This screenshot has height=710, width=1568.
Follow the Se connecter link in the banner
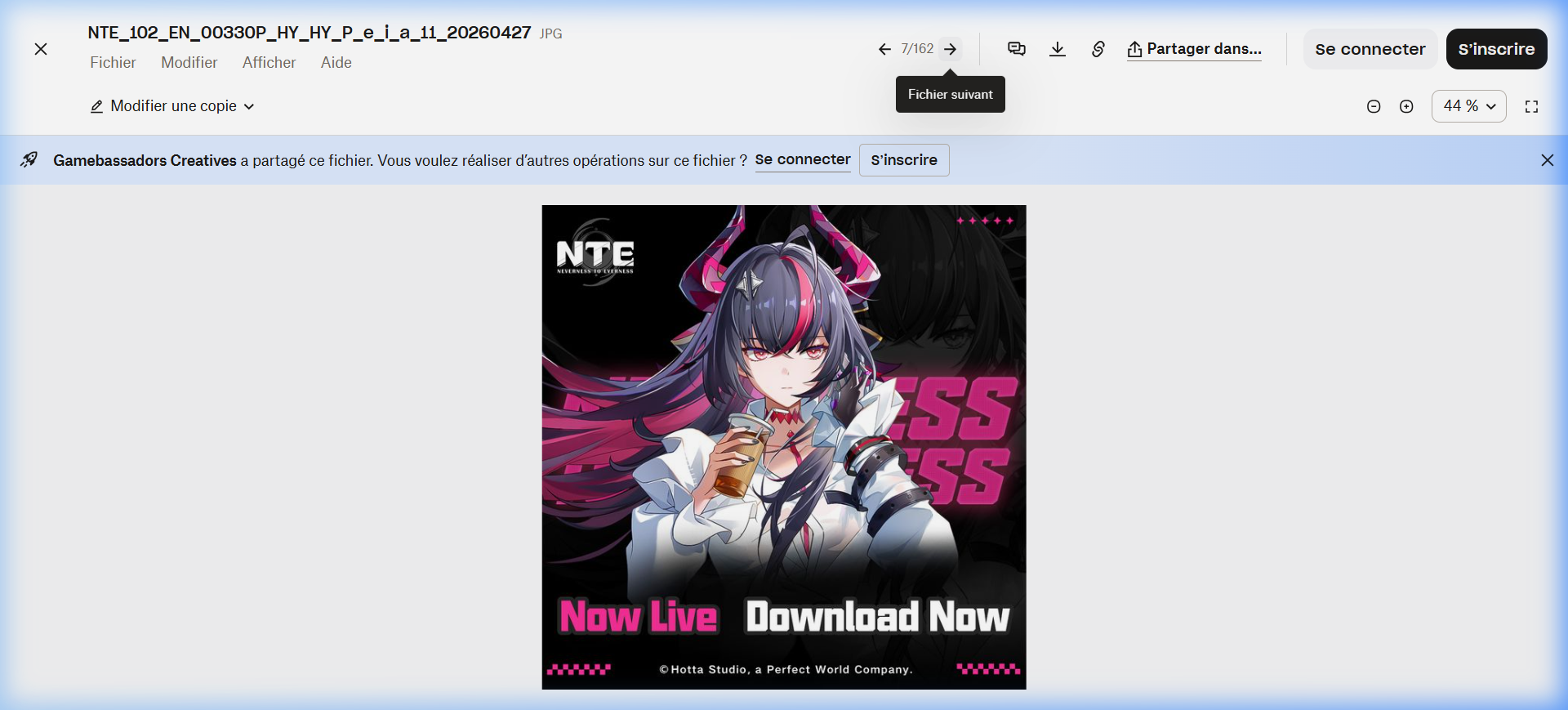coord(802,160)
